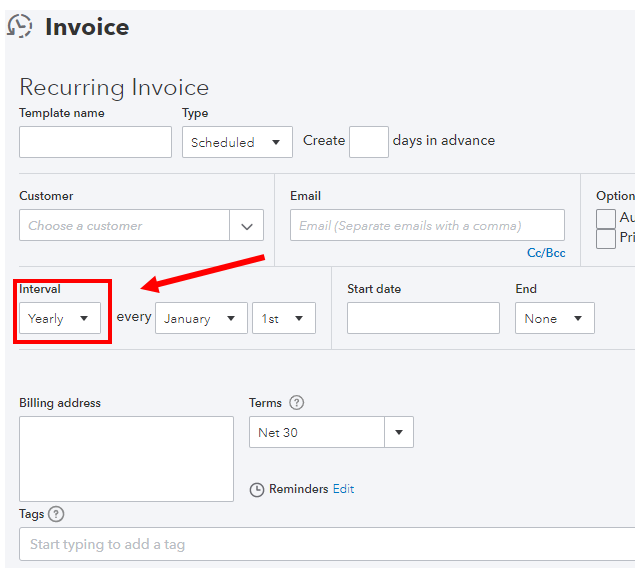Click the Net 30 terms text field
The width and height of the screenshot is (635, 568).
(x=317, y=432)
